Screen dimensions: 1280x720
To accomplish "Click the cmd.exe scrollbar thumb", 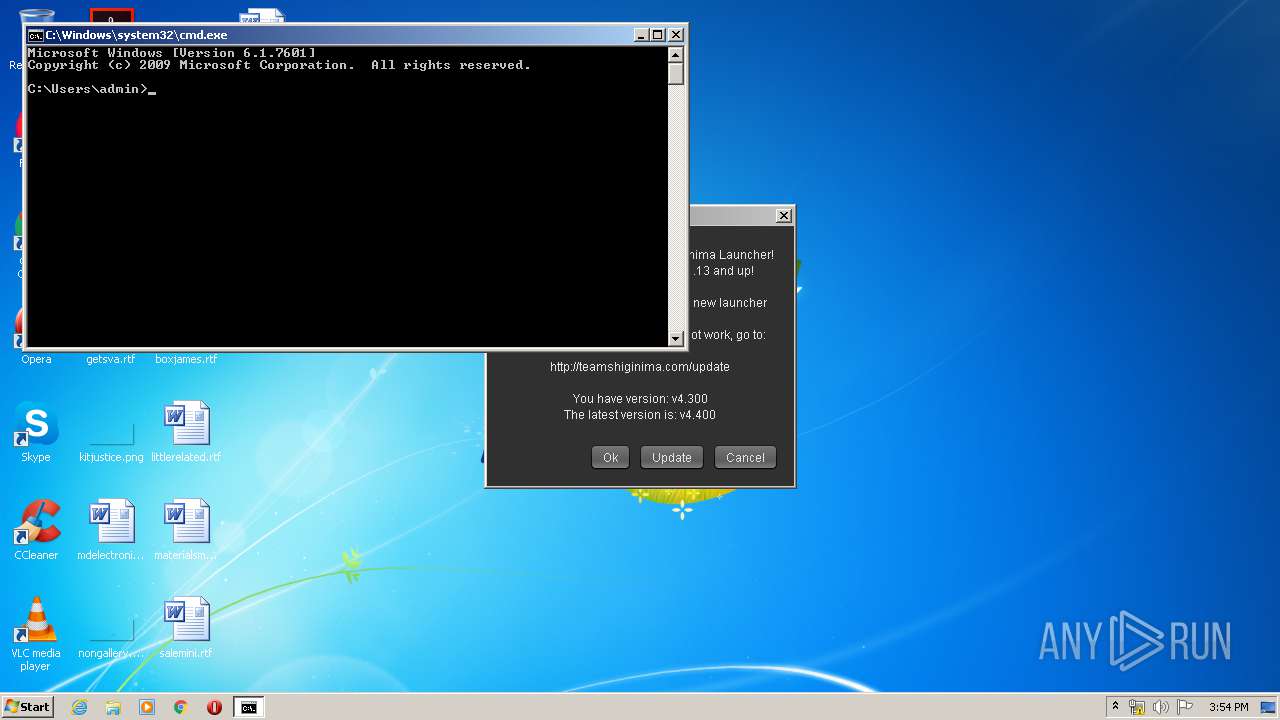I will [676, 74].
